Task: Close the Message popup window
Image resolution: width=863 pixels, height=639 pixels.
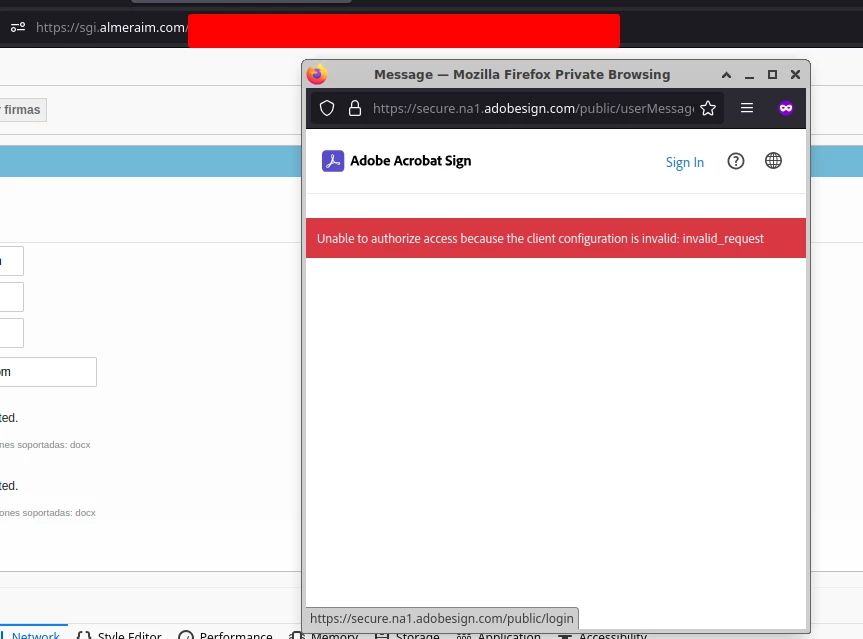Action: click(x=795, y=74)
